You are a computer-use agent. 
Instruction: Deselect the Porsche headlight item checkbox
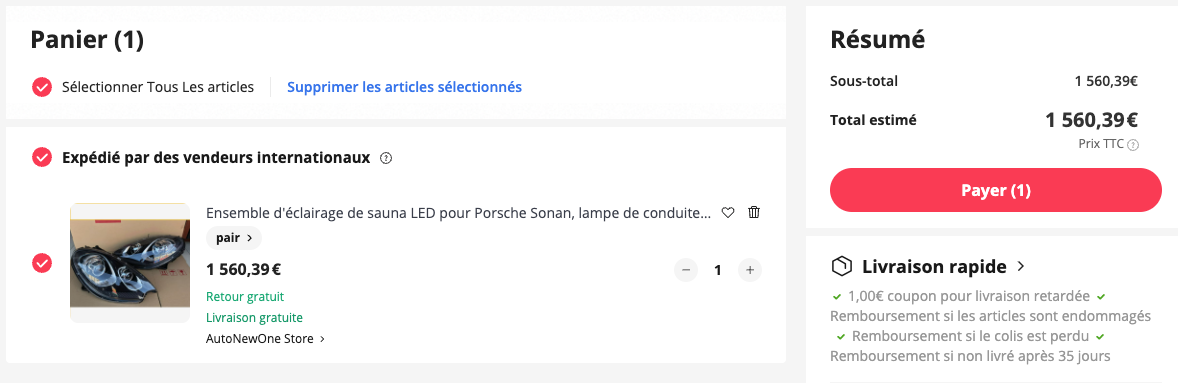[42, 263]
